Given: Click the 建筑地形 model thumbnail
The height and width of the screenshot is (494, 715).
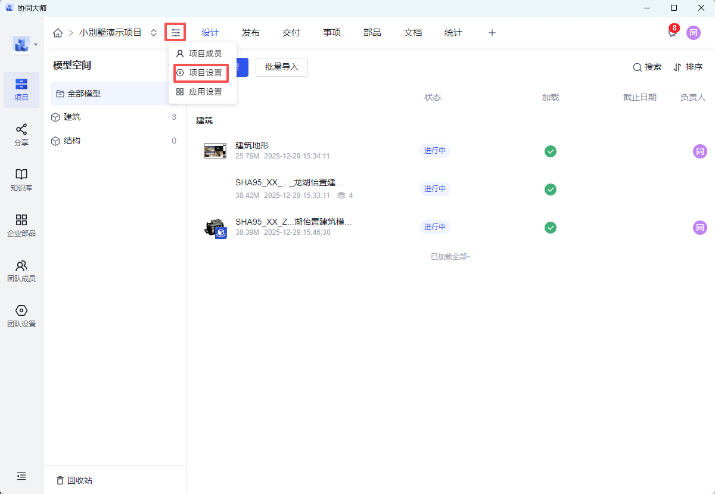Looking at the screenshot, I should (215, 150).
